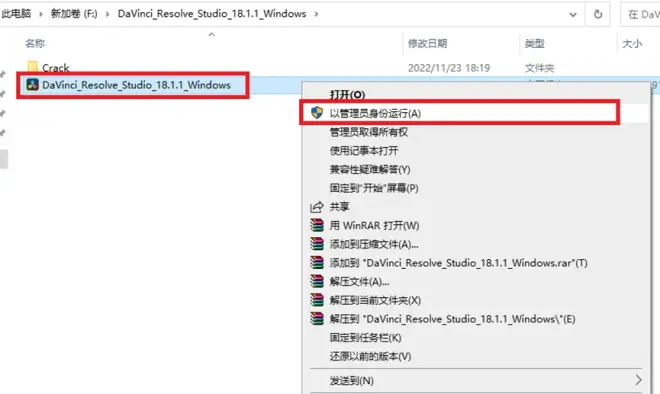Select the Crack folder name
The width and height of the screenshot is (660, 394).
click(x=56, y=68)
